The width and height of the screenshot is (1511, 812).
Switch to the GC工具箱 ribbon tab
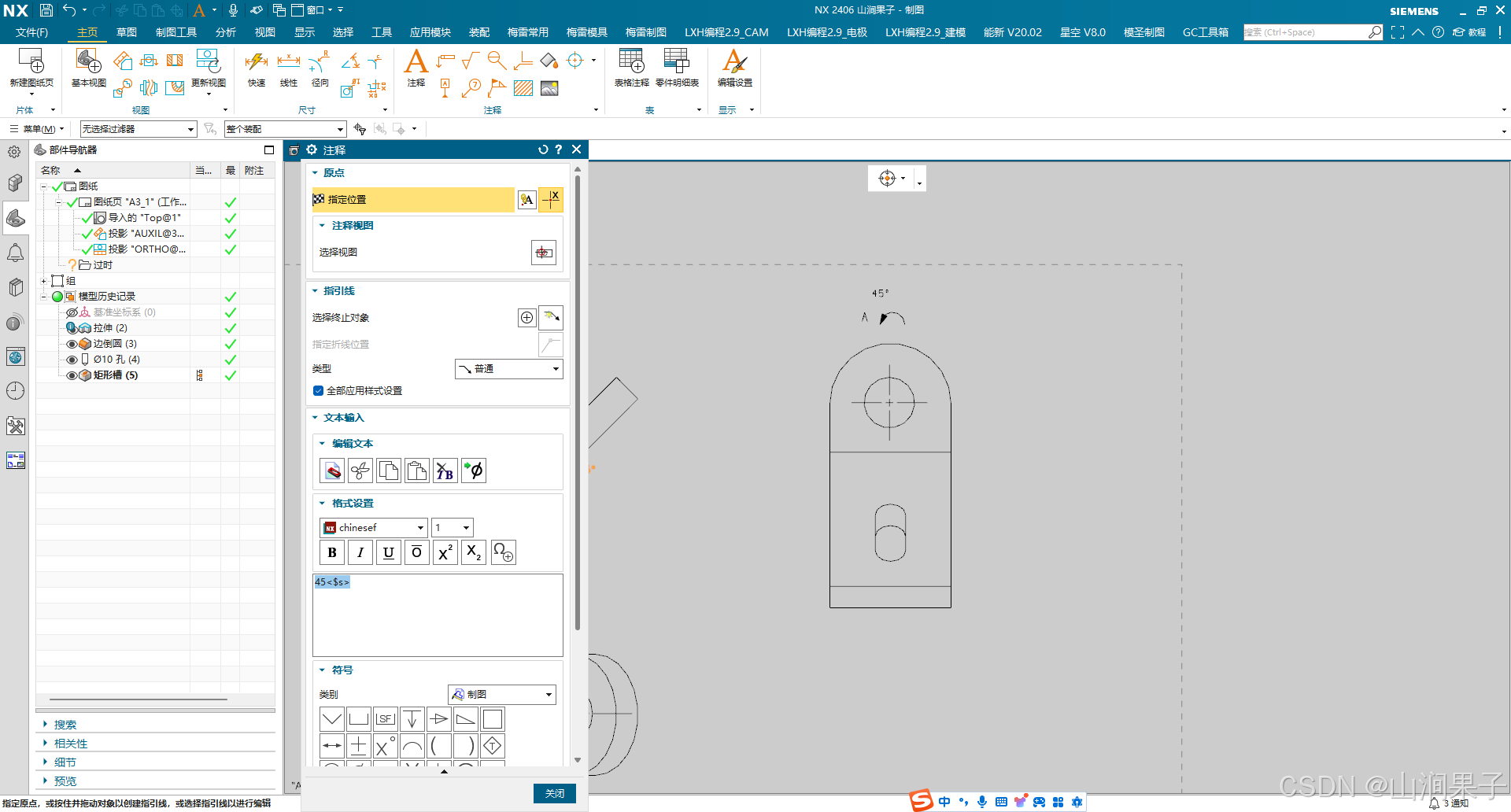coord(1206,32)
